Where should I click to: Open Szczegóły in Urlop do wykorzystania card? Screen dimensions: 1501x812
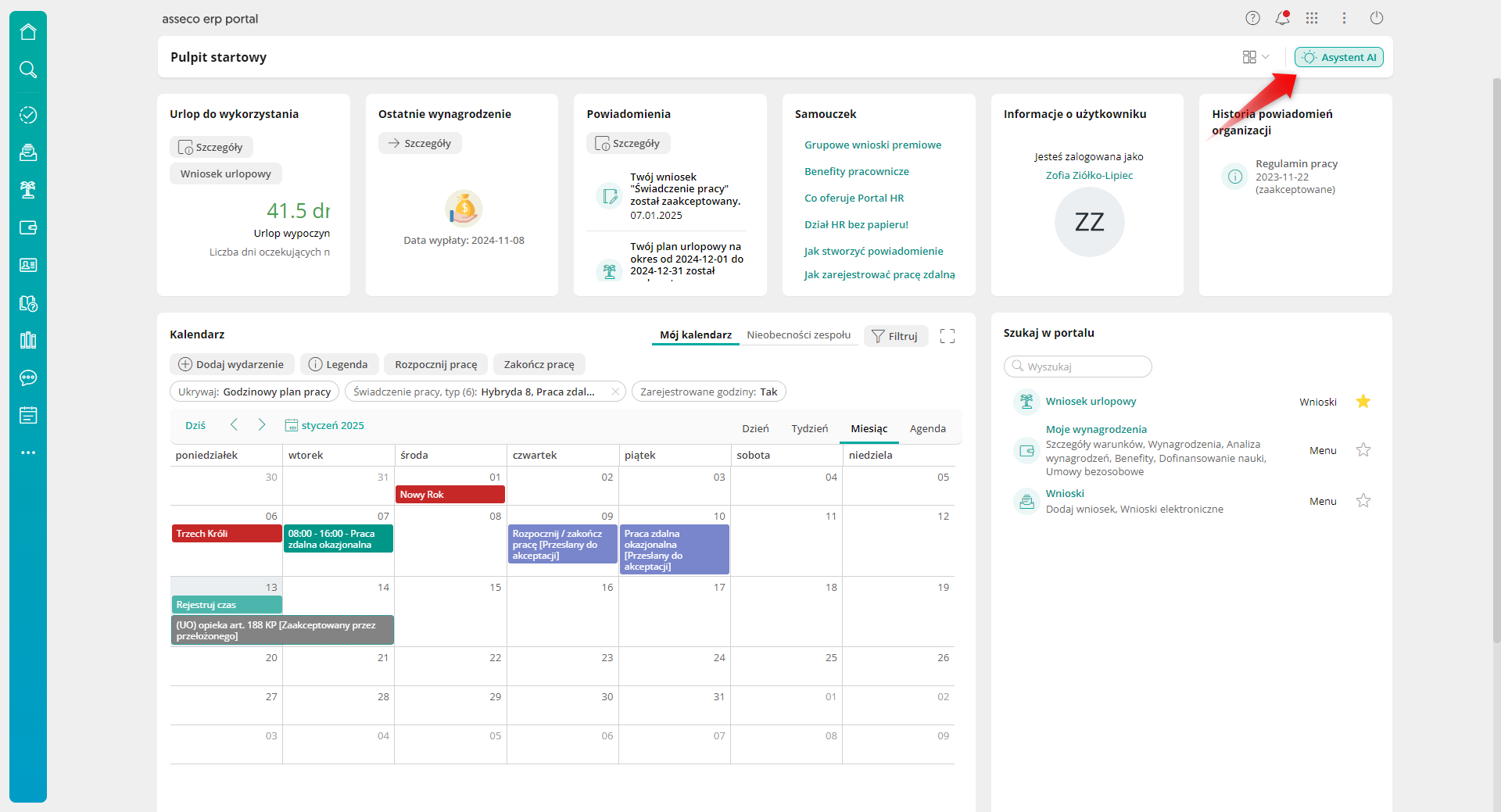coord(211,147)
